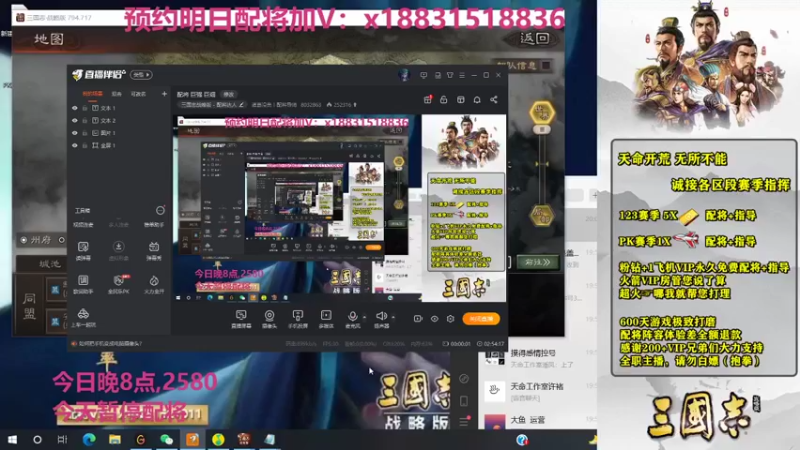
Task: Edit the room name with pencil icon
Action: 241,105
